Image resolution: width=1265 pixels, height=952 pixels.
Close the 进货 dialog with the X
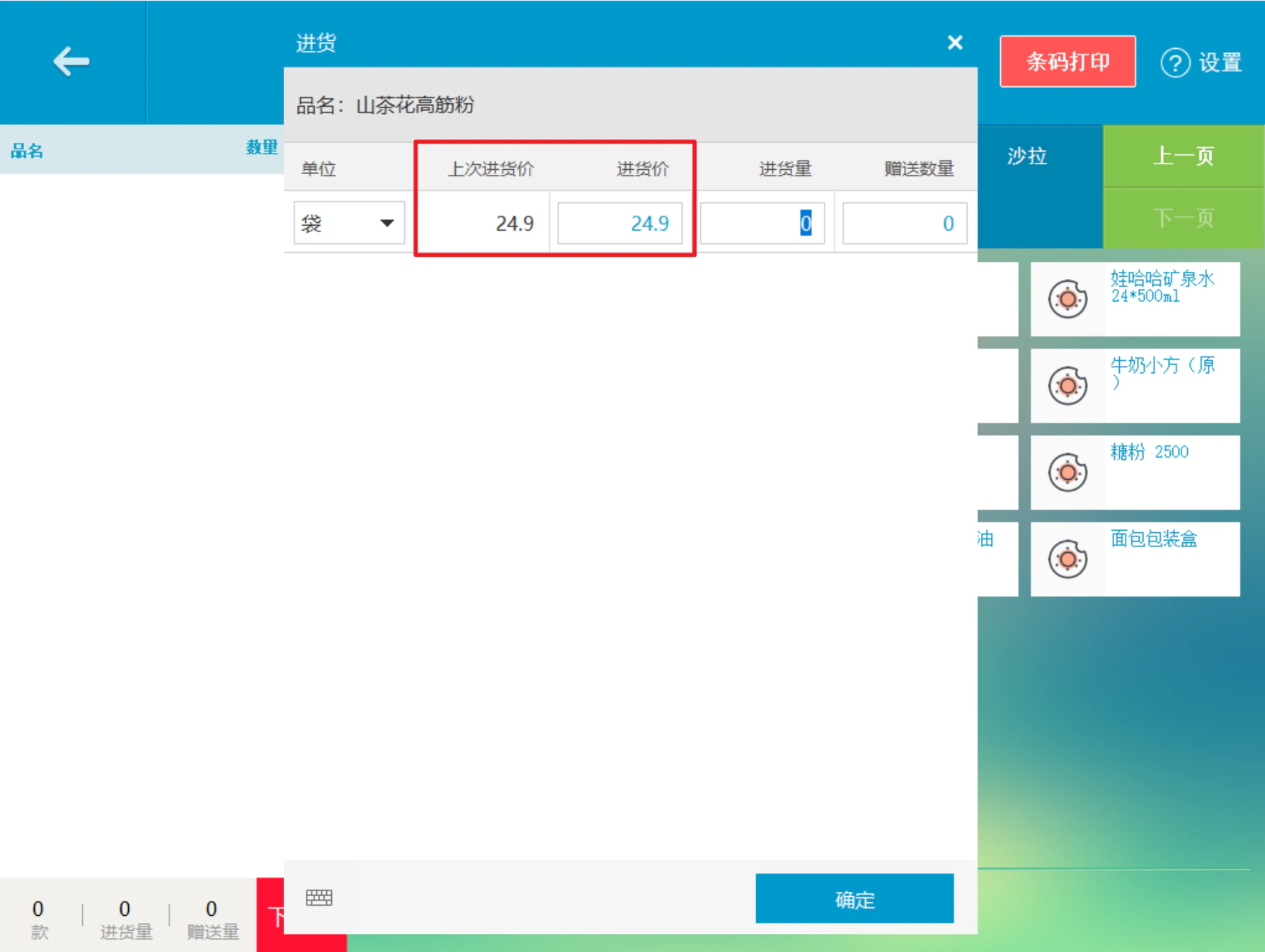(955, 42)
